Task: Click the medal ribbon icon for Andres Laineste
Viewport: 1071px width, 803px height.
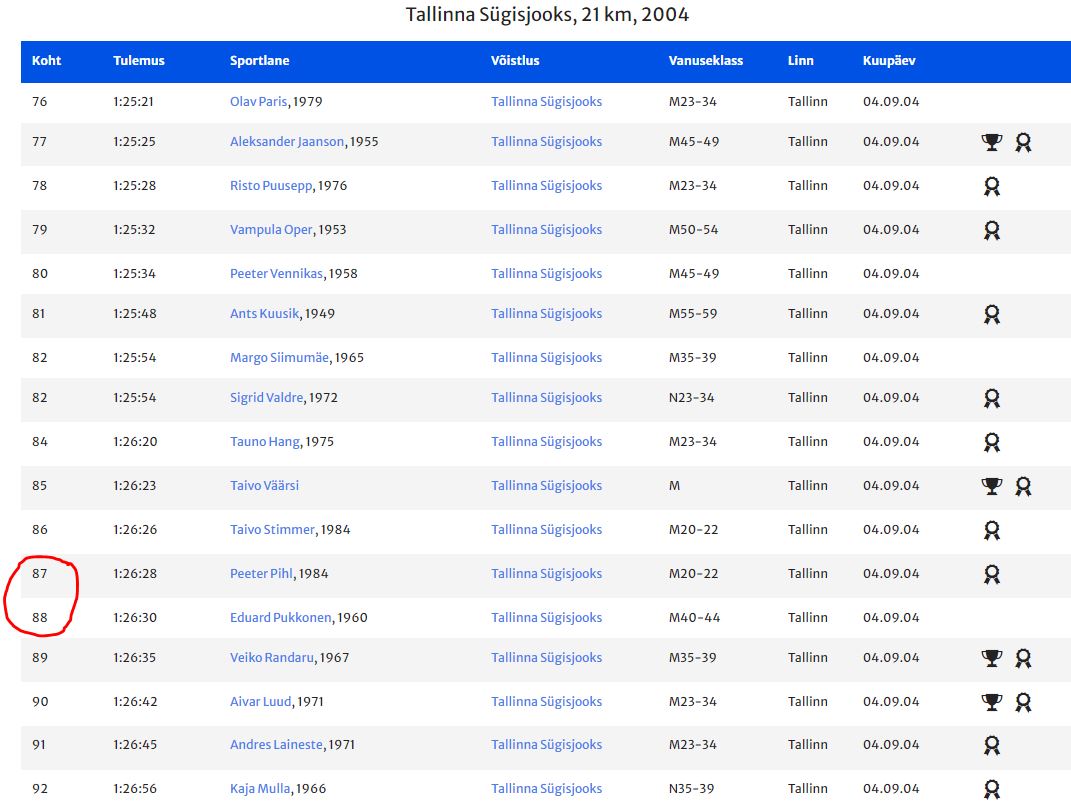Action: 992,745
